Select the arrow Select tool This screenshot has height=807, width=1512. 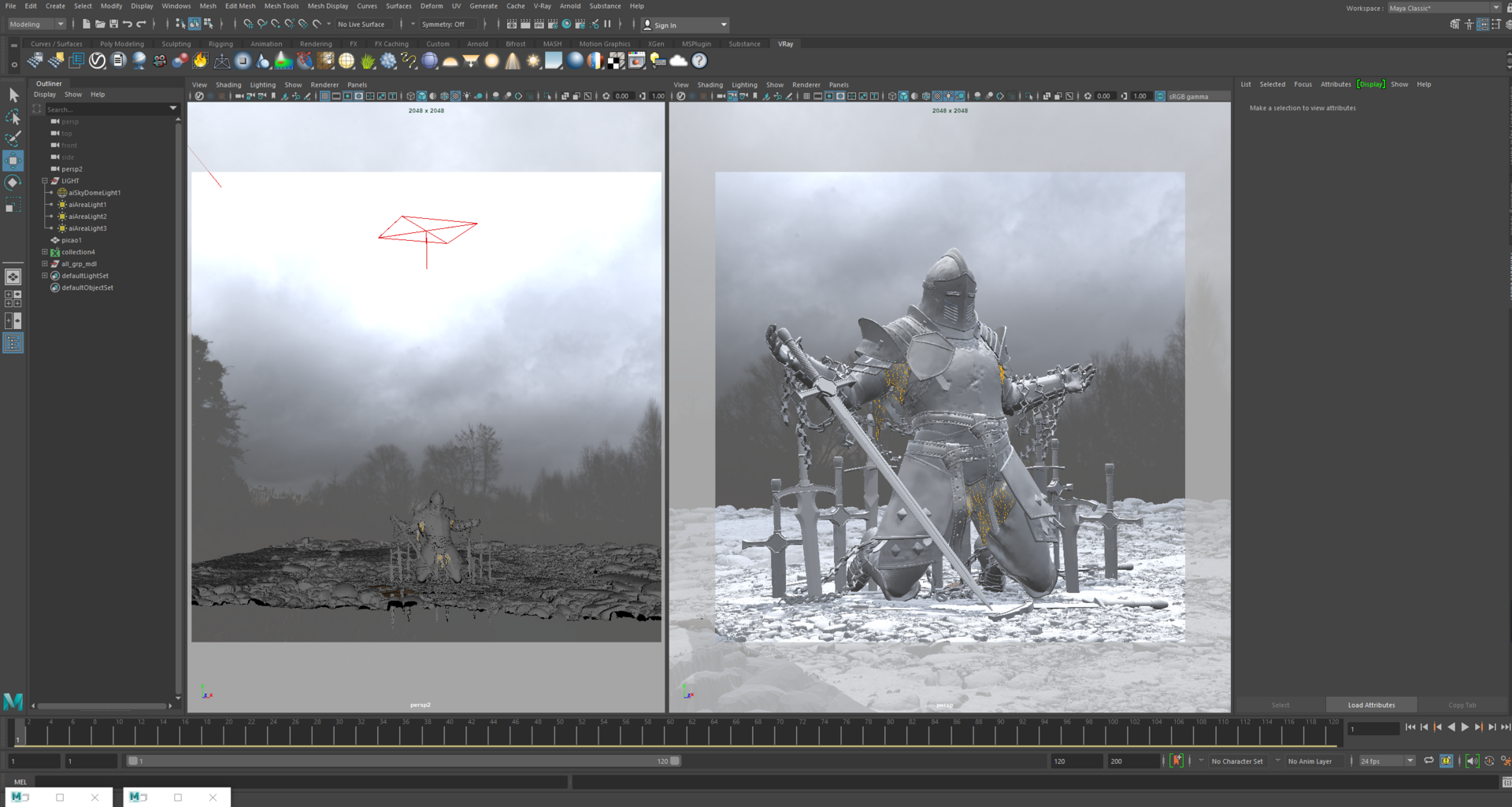pyautogui.click(x=13, y=95)
